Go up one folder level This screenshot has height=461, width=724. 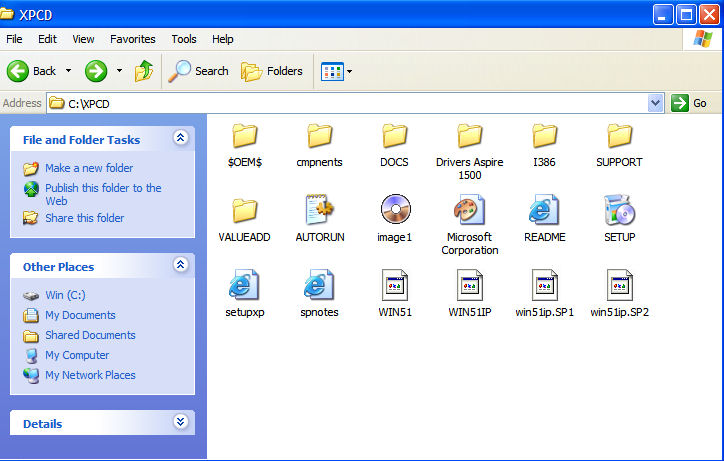[144, 71]
